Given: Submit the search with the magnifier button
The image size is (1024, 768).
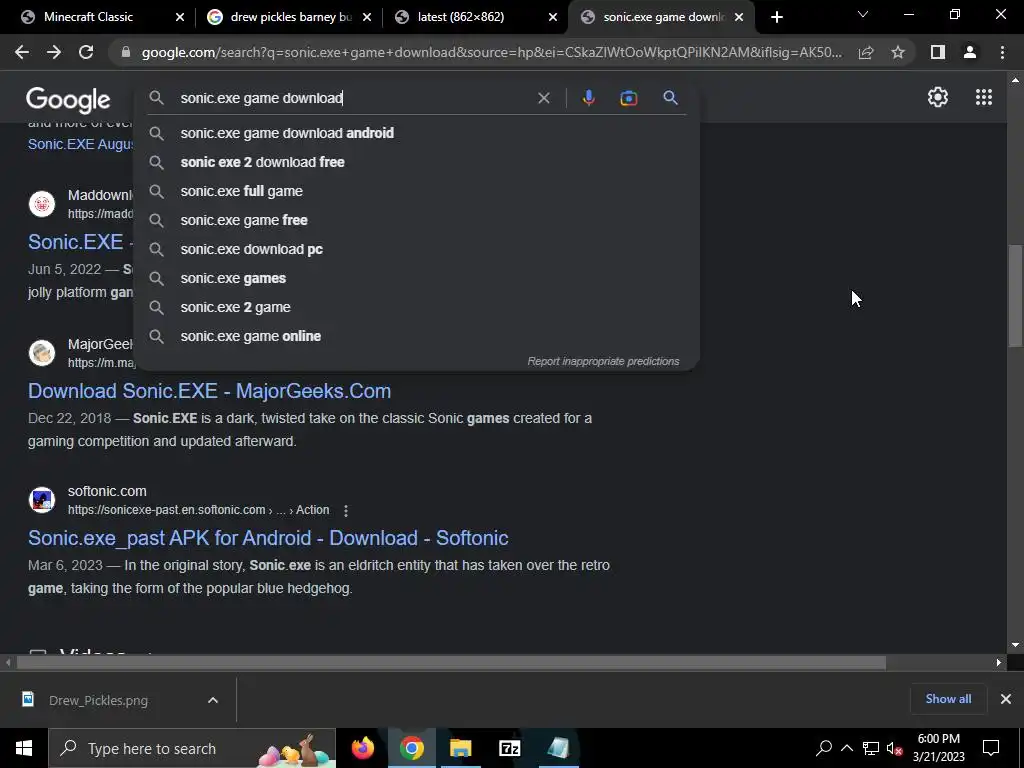Looking at the screenshot, I should click(x=670, y=98).
